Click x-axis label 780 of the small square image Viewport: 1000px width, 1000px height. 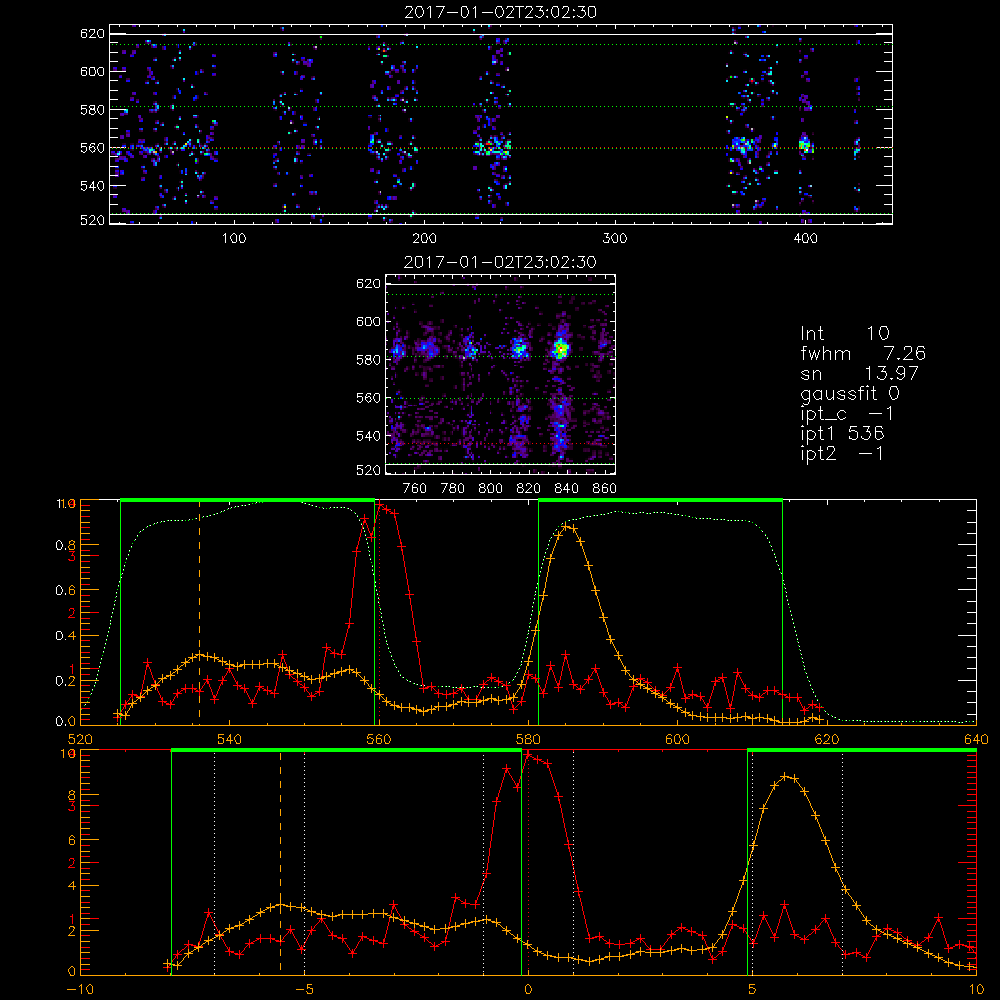click(453, 489)
